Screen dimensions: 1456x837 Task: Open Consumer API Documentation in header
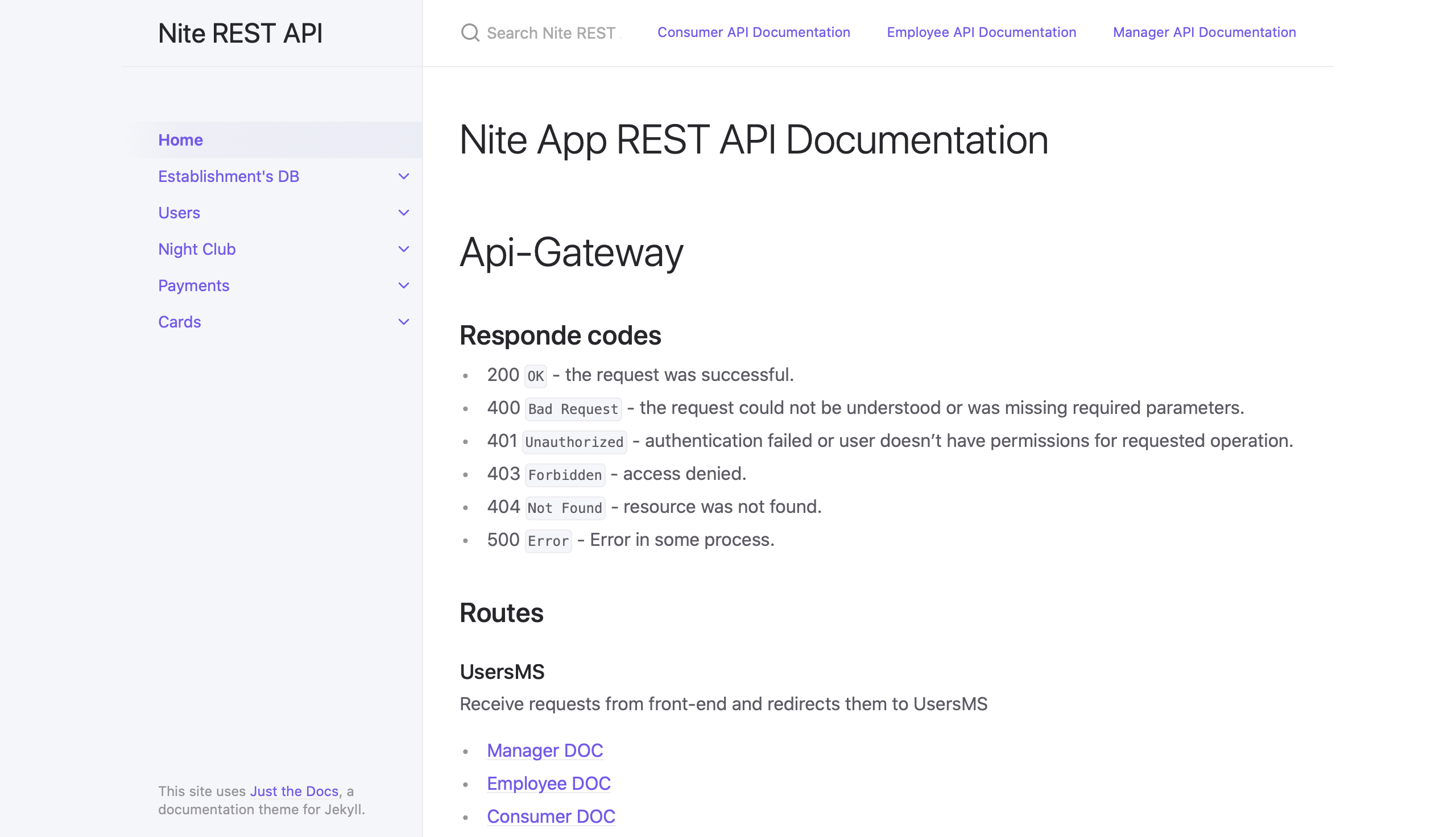pyautogui.click(x=753, y=32)
